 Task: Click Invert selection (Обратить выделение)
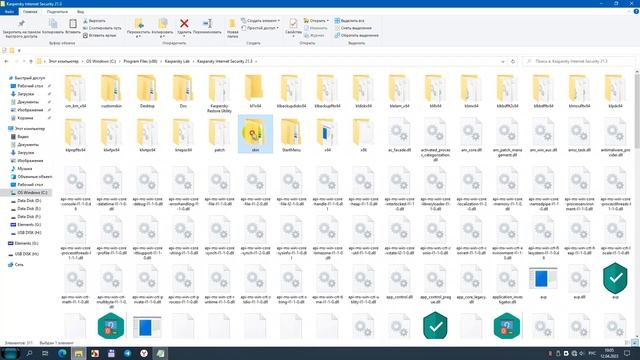coord(357,36)
